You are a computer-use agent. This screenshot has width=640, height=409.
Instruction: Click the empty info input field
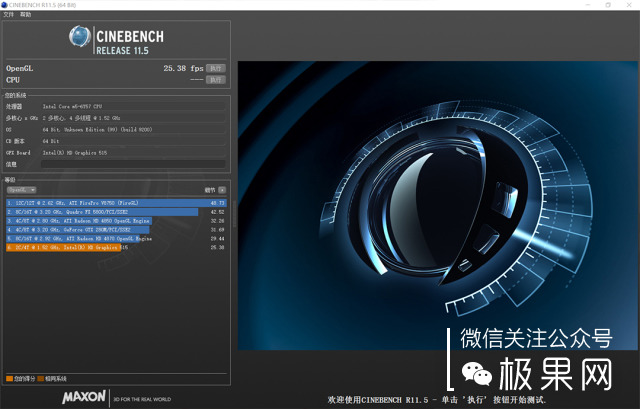(130, 164)
